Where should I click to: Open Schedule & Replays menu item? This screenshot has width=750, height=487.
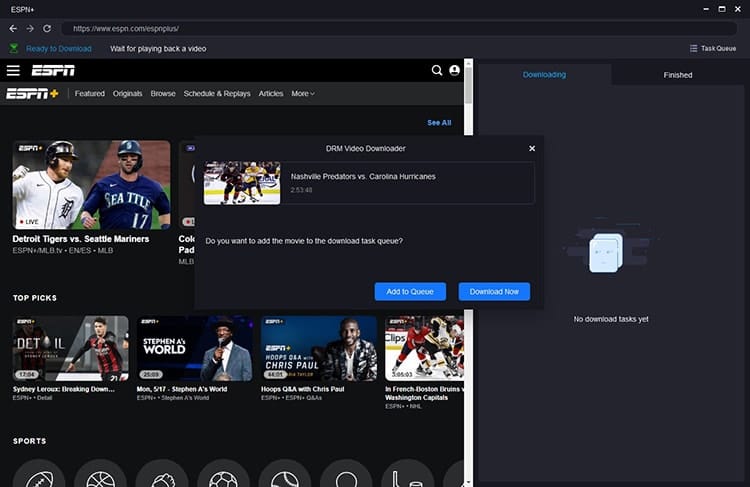[x=217, y=94]
